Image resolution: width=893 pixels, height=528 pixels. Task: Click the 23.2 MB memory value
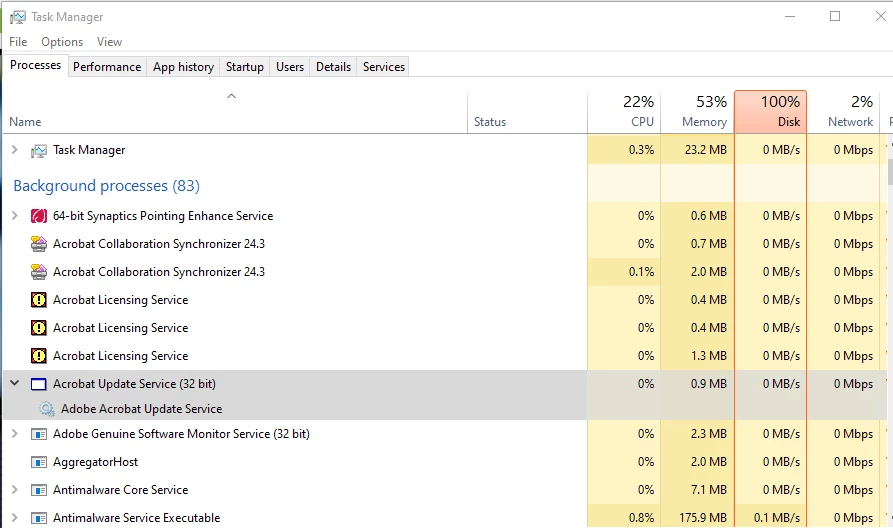click(x=706, y=150)
